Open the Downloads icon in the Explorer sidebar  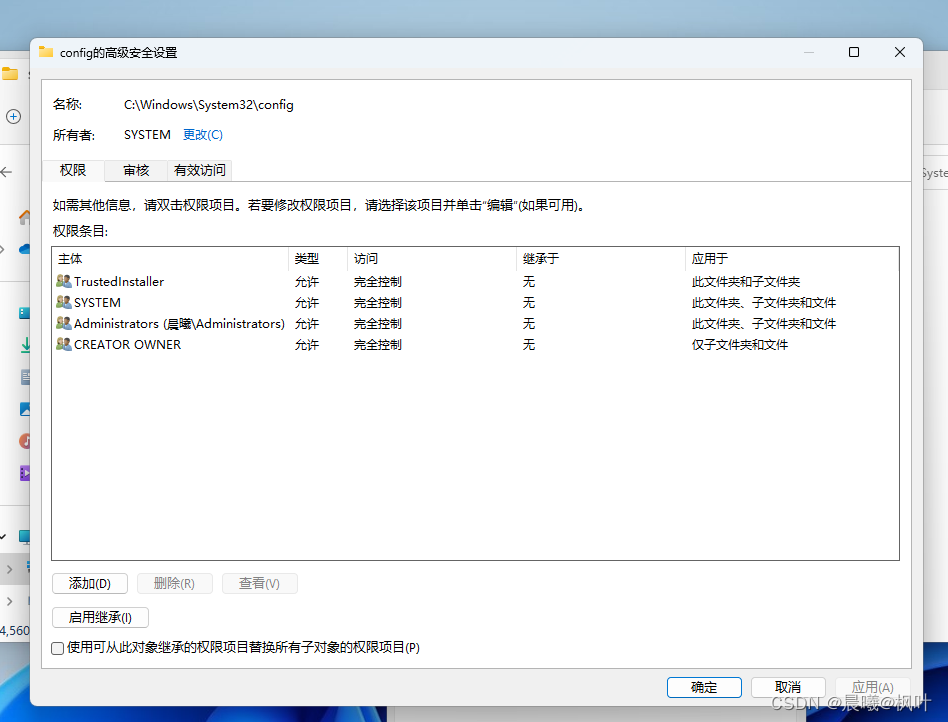pyautogui.click(x=25, y=345)
